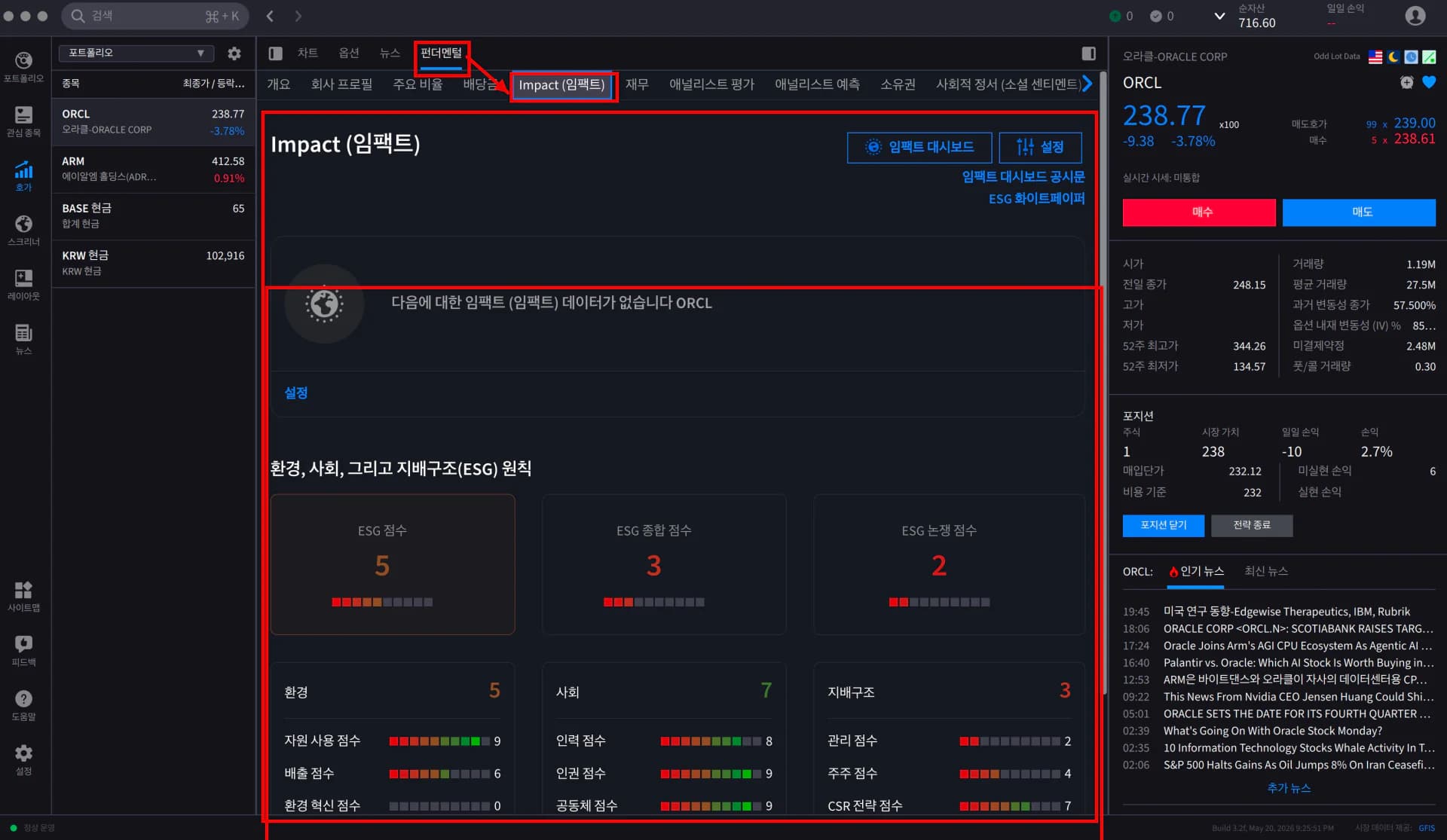Click the 설정 button beside 임팩트 대시보드

[x=1040, y=148]
